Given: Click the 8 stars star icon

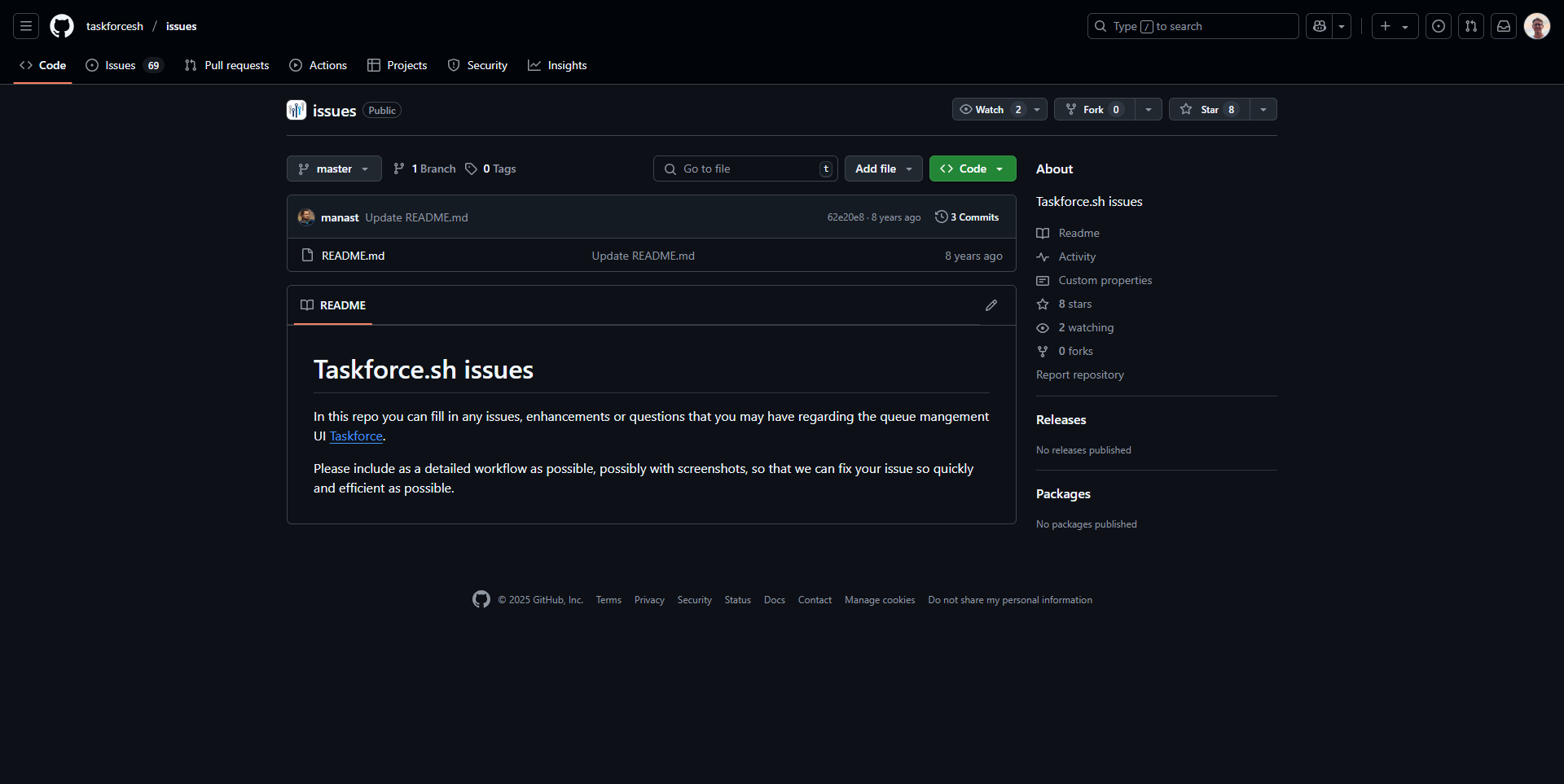Looking at the screenshot, I should (1043, 304).
